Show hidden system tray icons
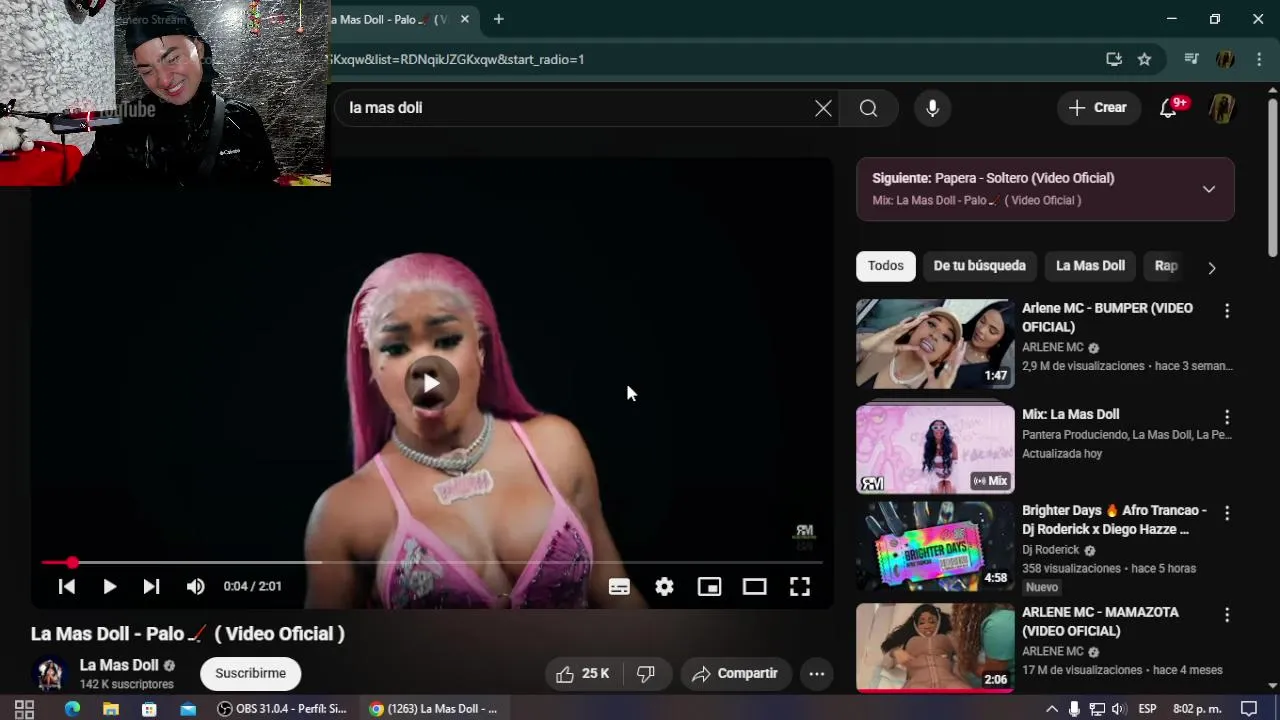The width and height of the screenshot is (1280, 720). 1051,709
